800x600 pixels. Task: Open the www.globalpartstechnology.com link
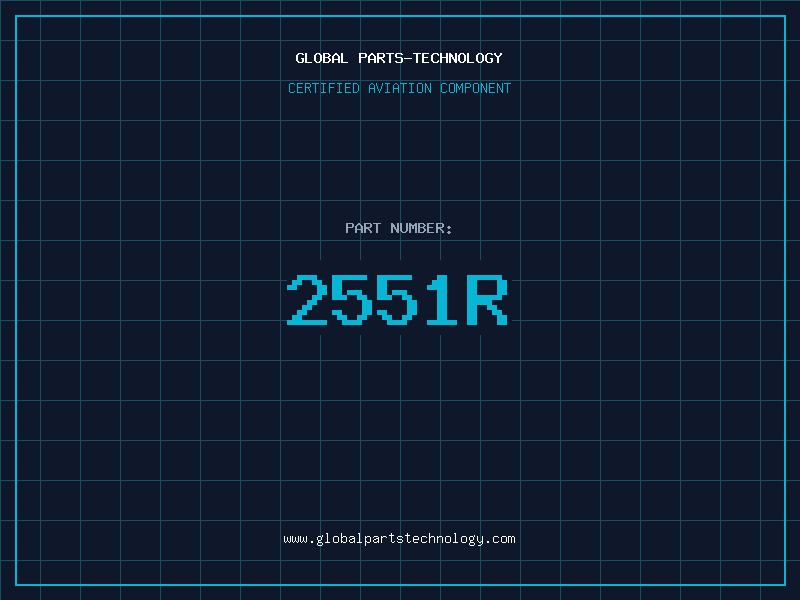coord(399,539)
